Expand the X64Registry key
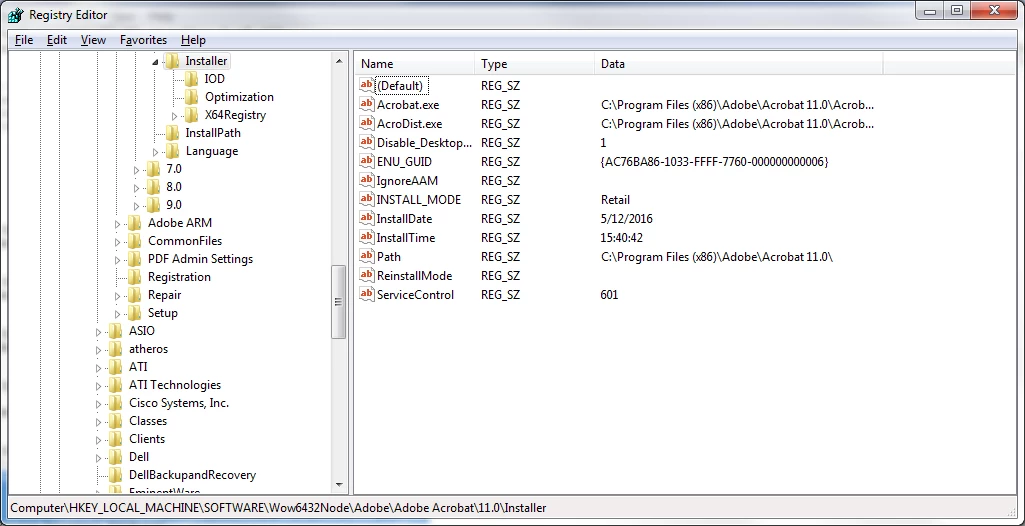Viewport: 1025px width, 526px height. tap(174, 116)
